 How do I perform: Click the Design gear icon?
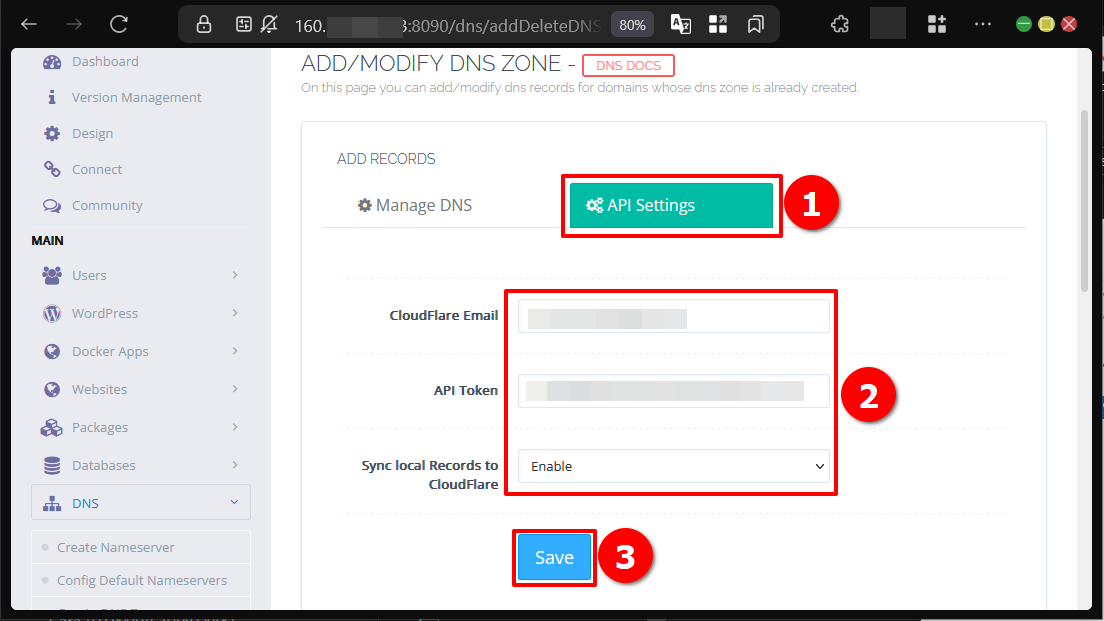click(x=52, y=133)
